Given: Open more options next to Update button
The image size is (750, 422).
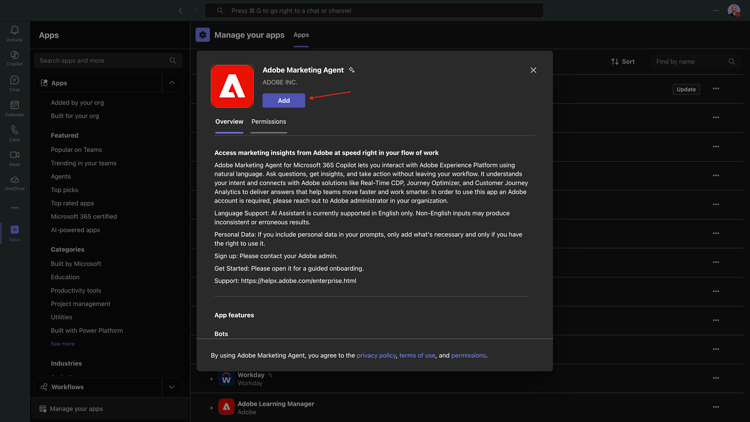Looking at the screenshot, I should click(x=716, y=89).
